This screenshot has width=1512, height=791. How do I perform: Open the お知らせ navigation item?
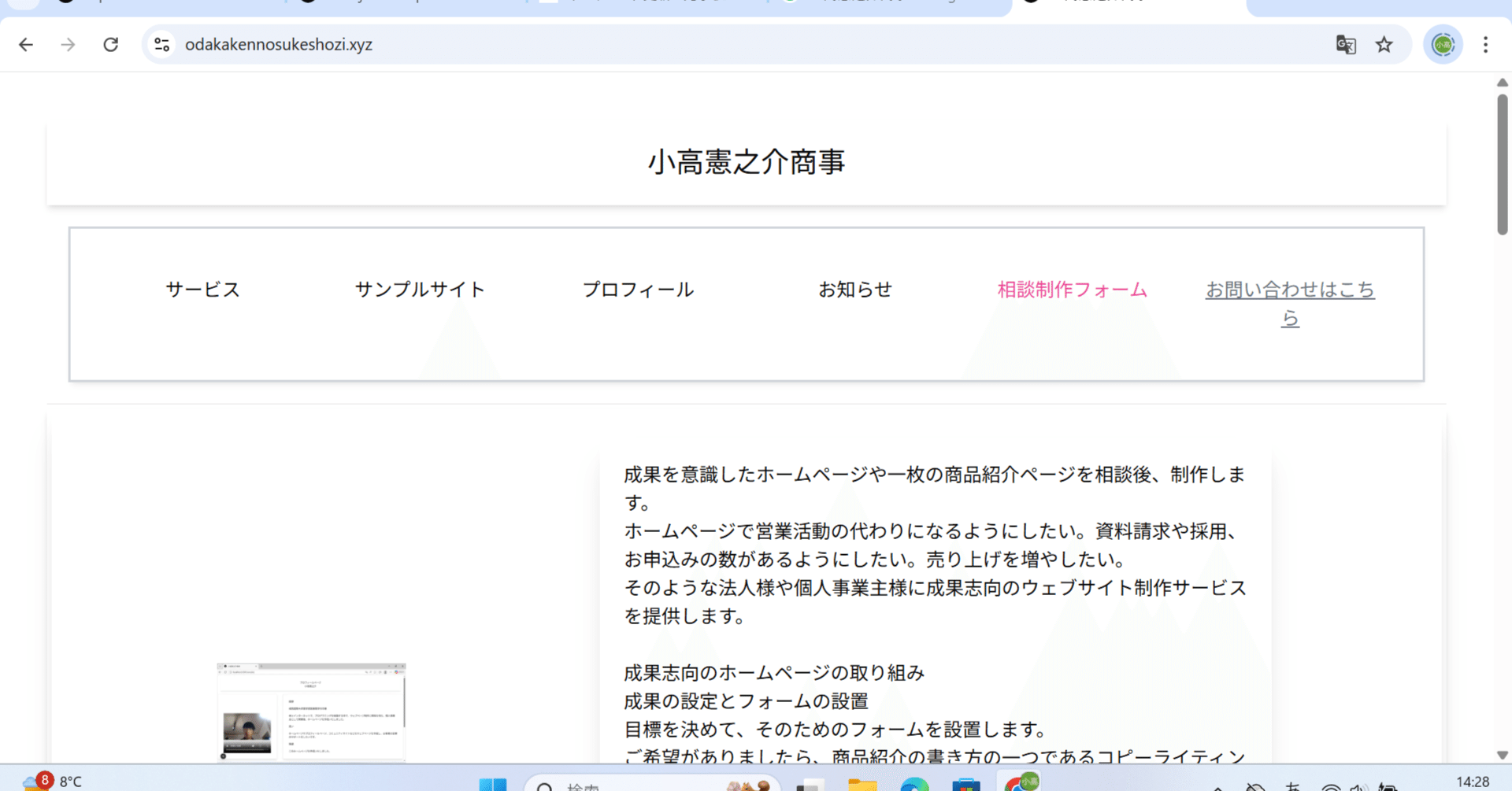tap(855, 290)
